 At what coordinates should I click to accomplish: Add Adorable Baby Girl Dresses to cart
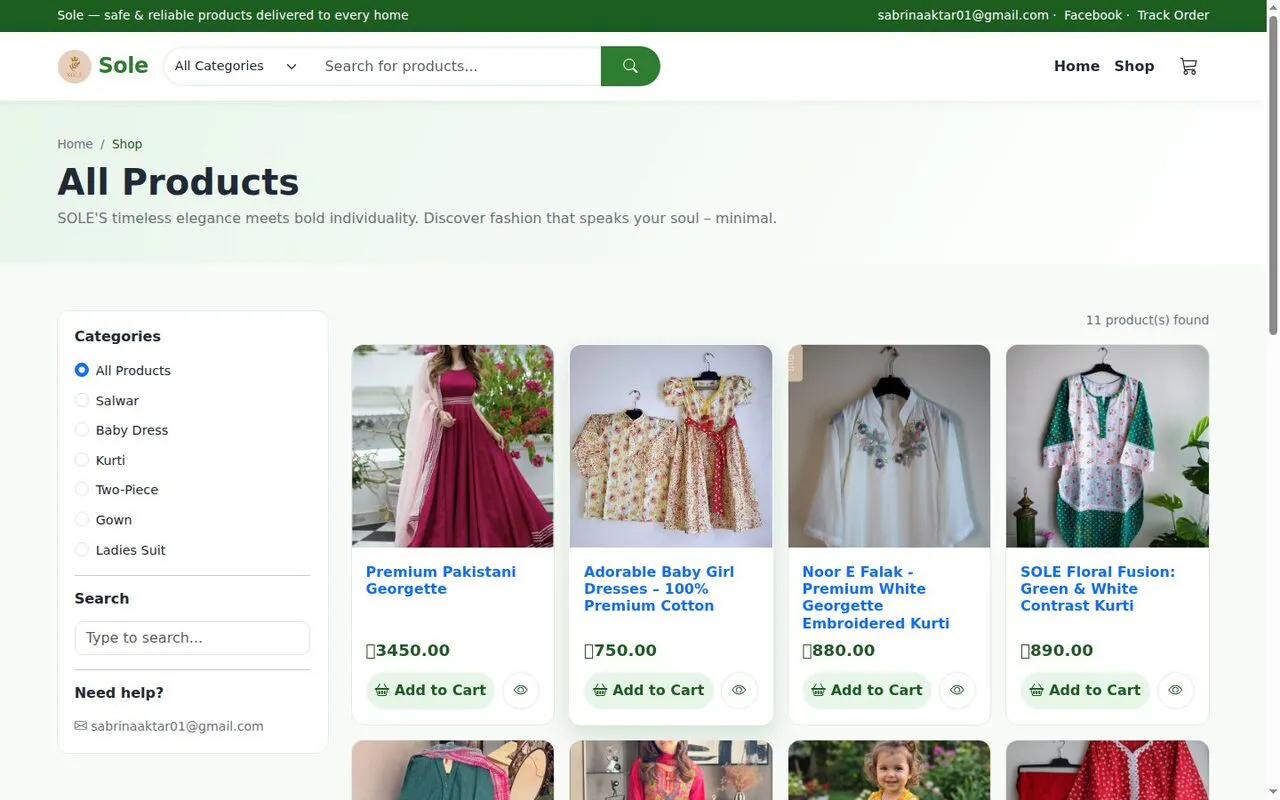tap(648, 690)
